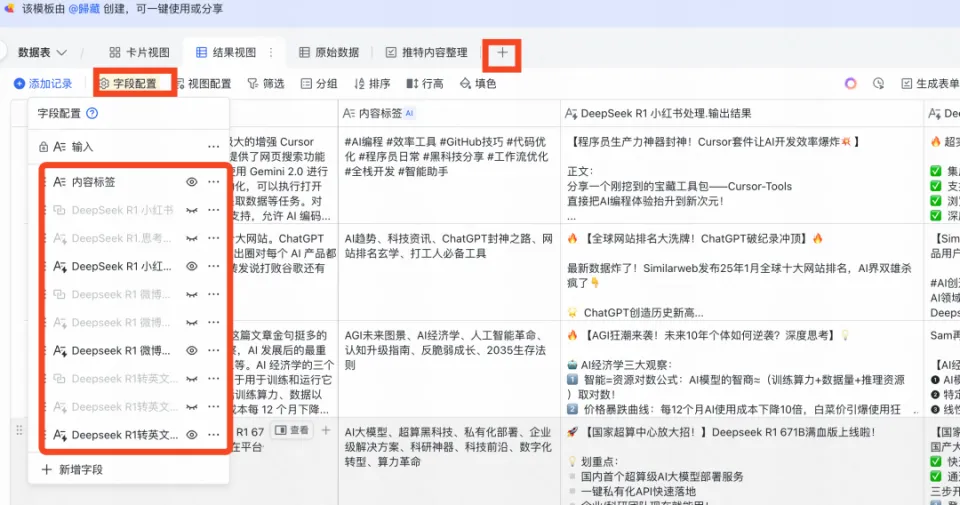The image size is (960, 505).
Task: Open the 分组 grouping tool
Action: click(319, 84)
